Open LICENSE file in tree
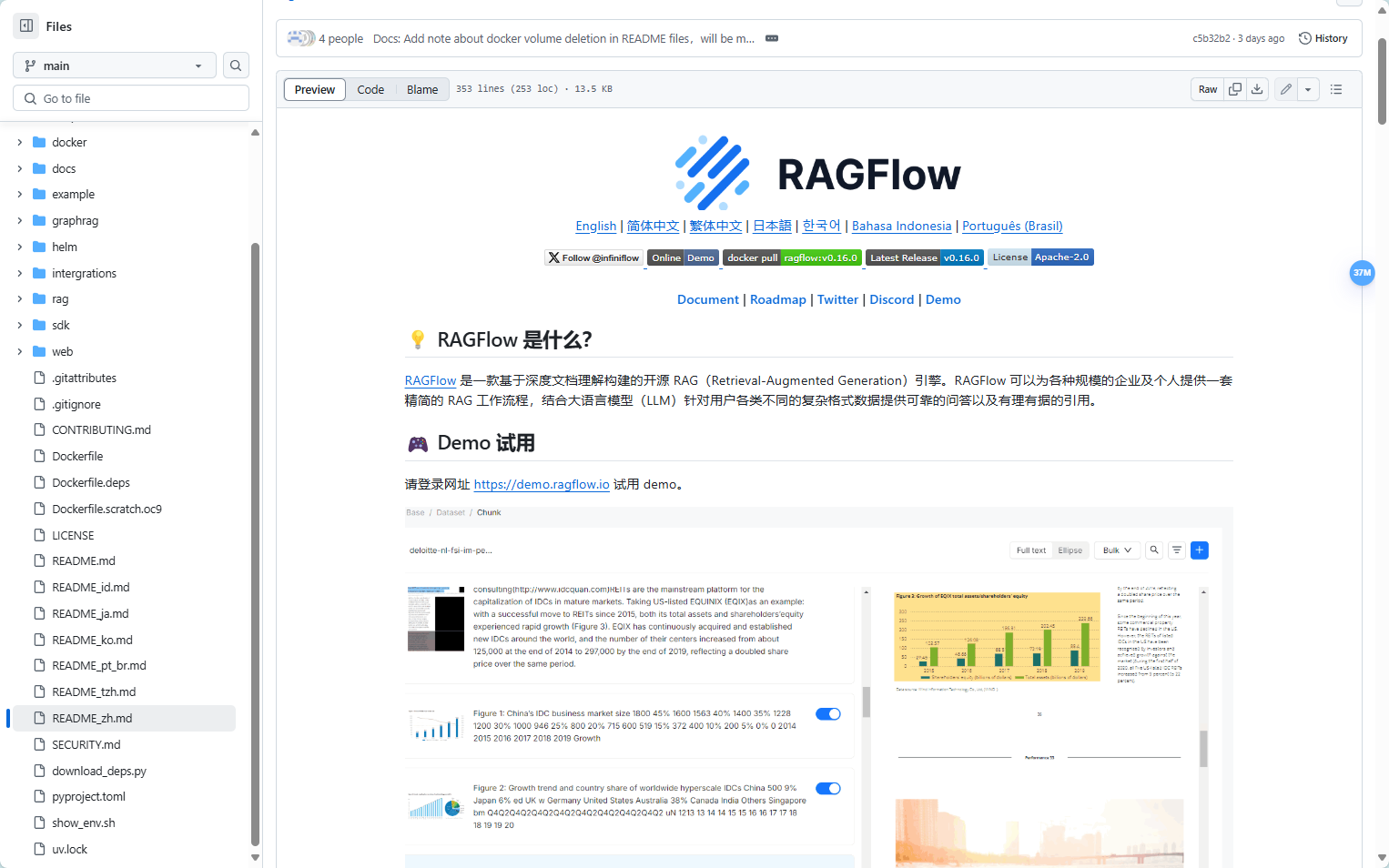 (73, 535)
